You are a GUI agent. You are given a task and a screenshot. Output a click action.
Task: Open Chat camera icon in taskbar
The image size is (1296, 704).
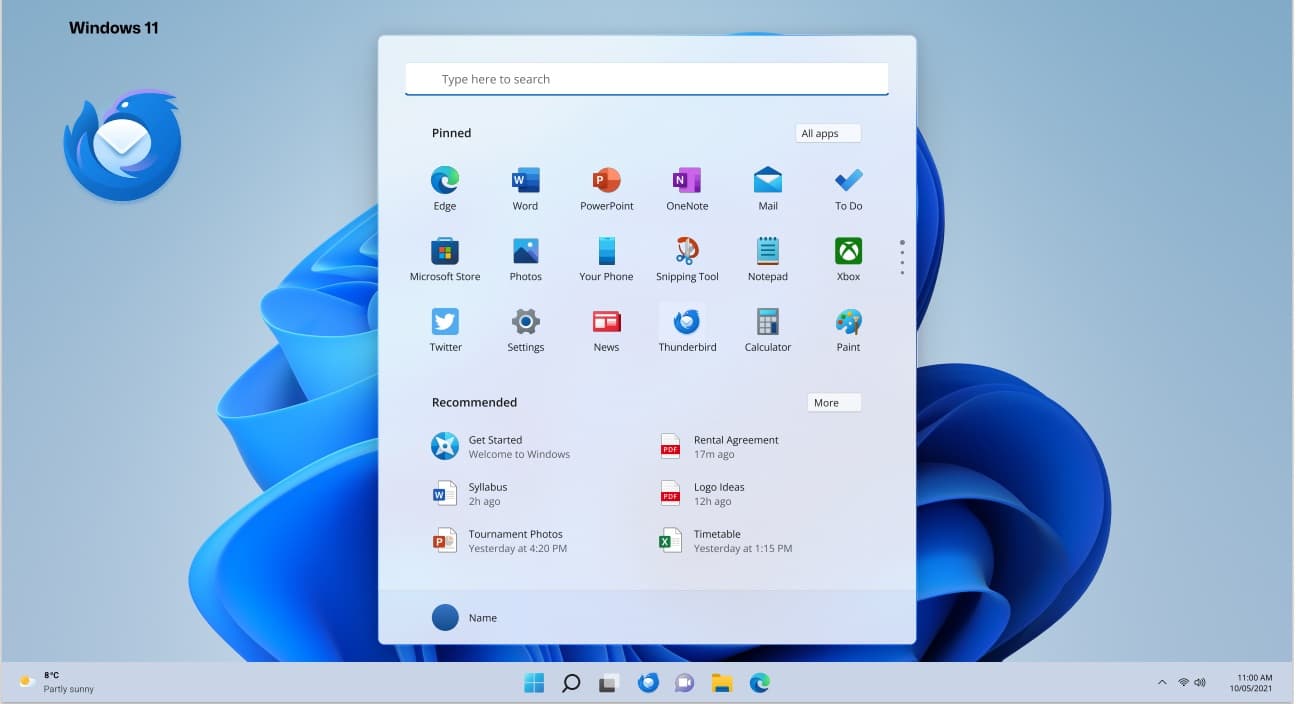684,683
